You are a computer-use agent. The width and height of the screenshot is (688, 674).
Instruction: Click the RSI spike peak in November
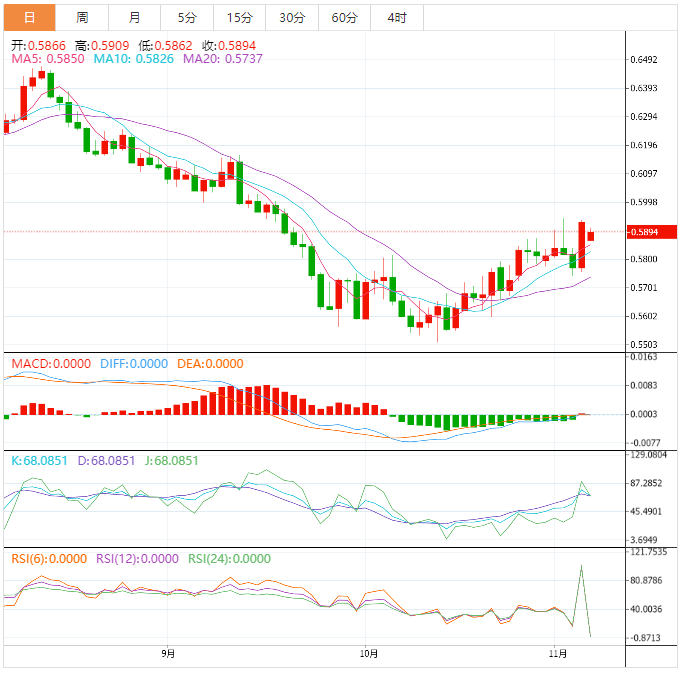tap(581, 566)
